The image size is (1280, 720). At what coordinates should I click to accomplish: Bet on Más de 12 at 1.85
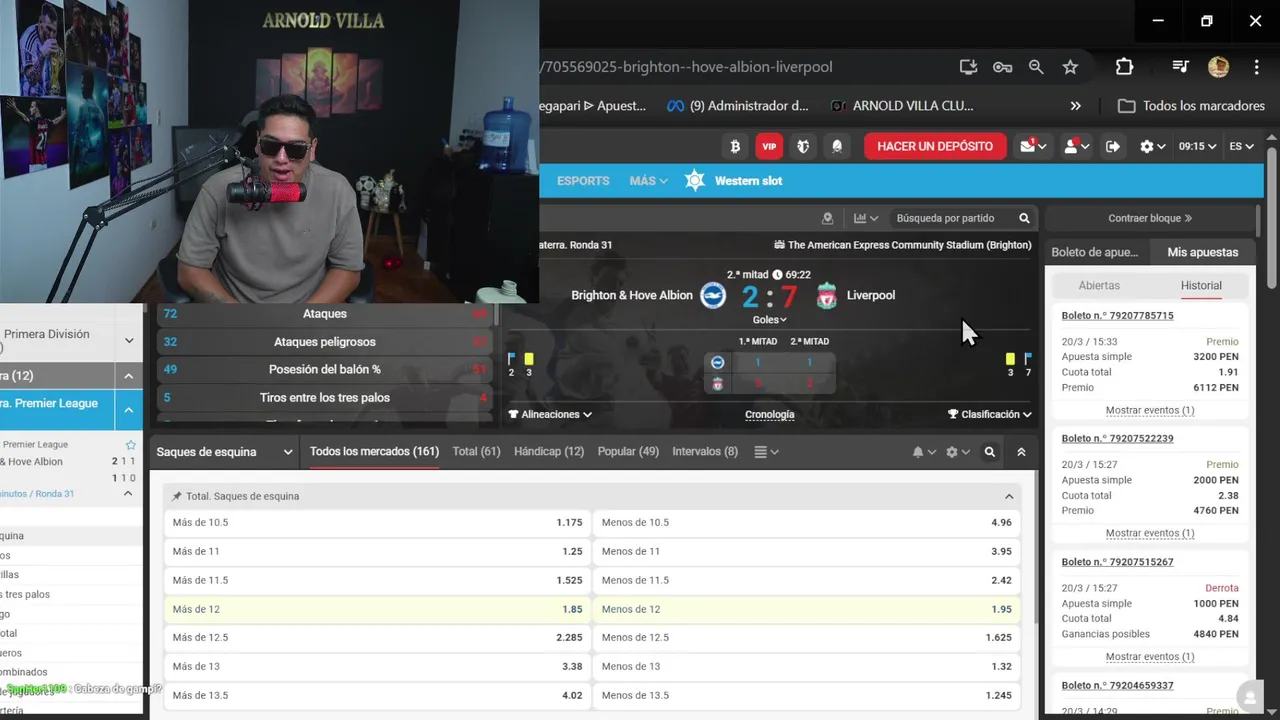point(378,609)
